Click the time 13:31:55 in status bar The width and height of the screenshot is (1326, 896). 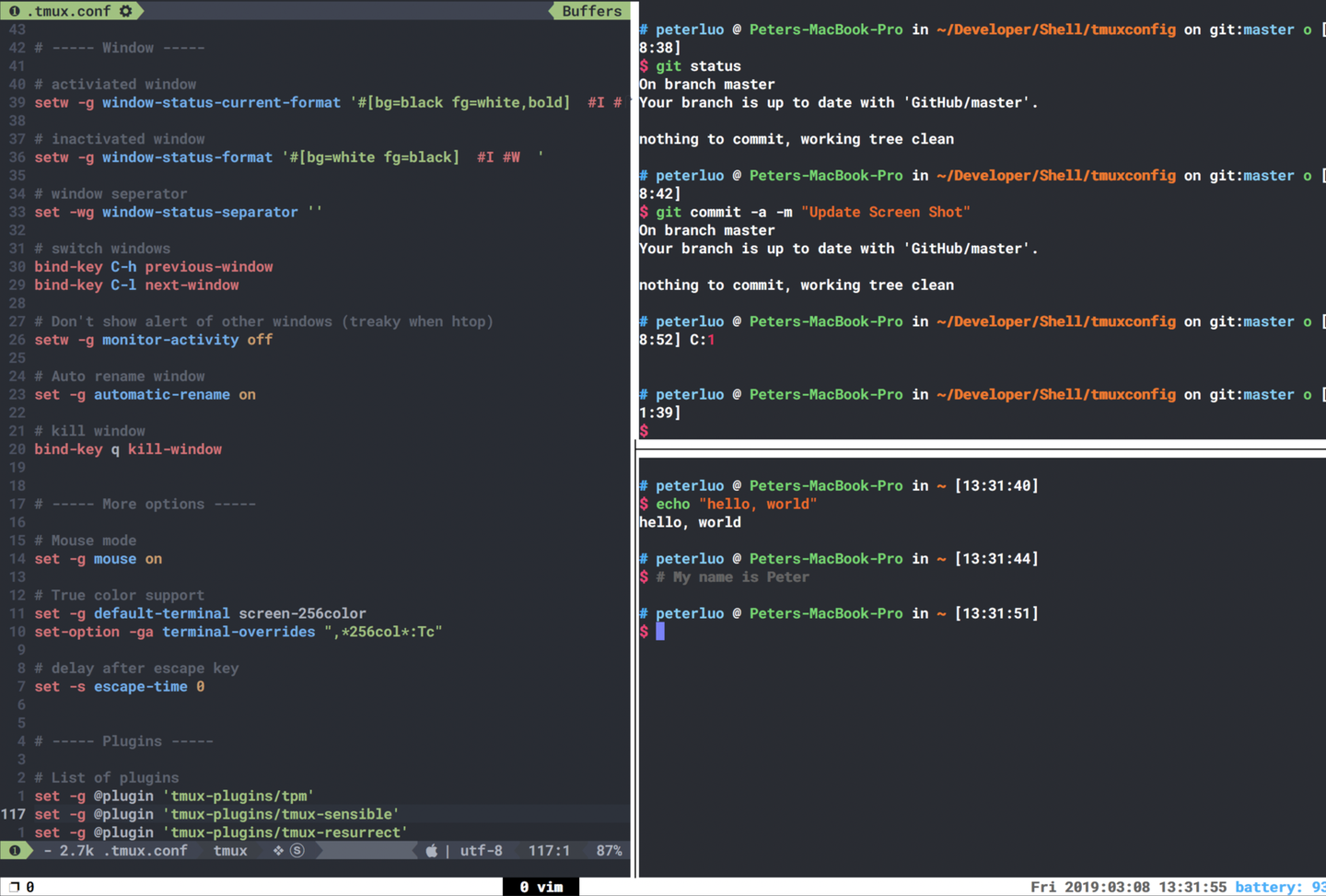[1192, 887]
